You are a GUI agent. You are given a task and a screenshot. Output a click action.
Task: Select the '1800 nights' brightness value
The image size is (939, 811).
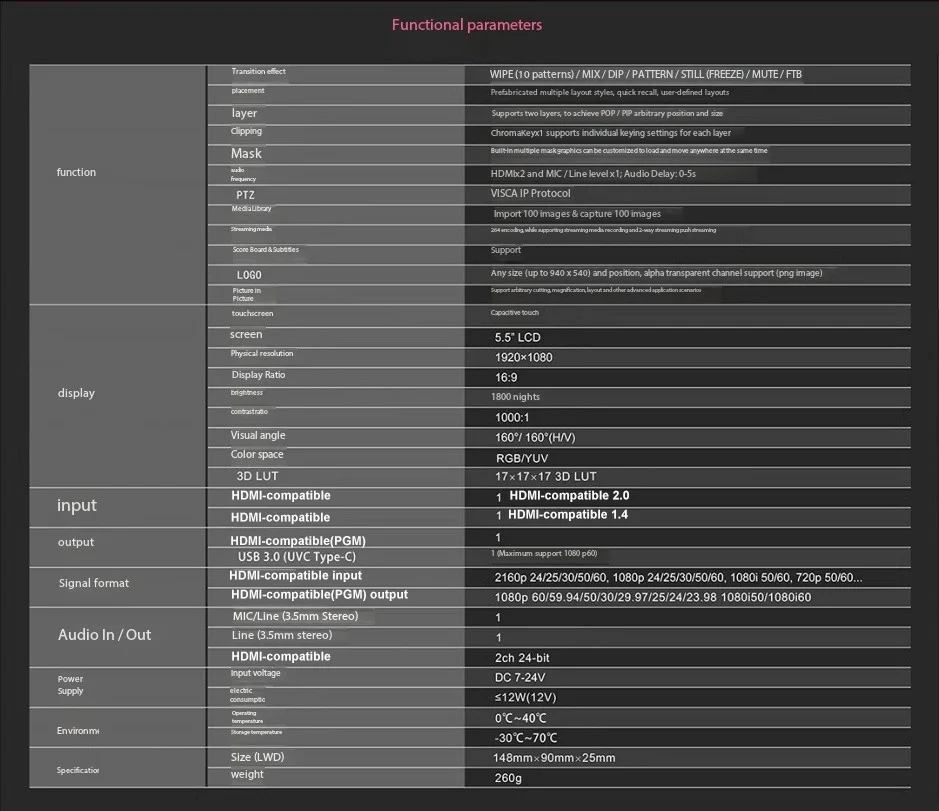coord(515,397)
